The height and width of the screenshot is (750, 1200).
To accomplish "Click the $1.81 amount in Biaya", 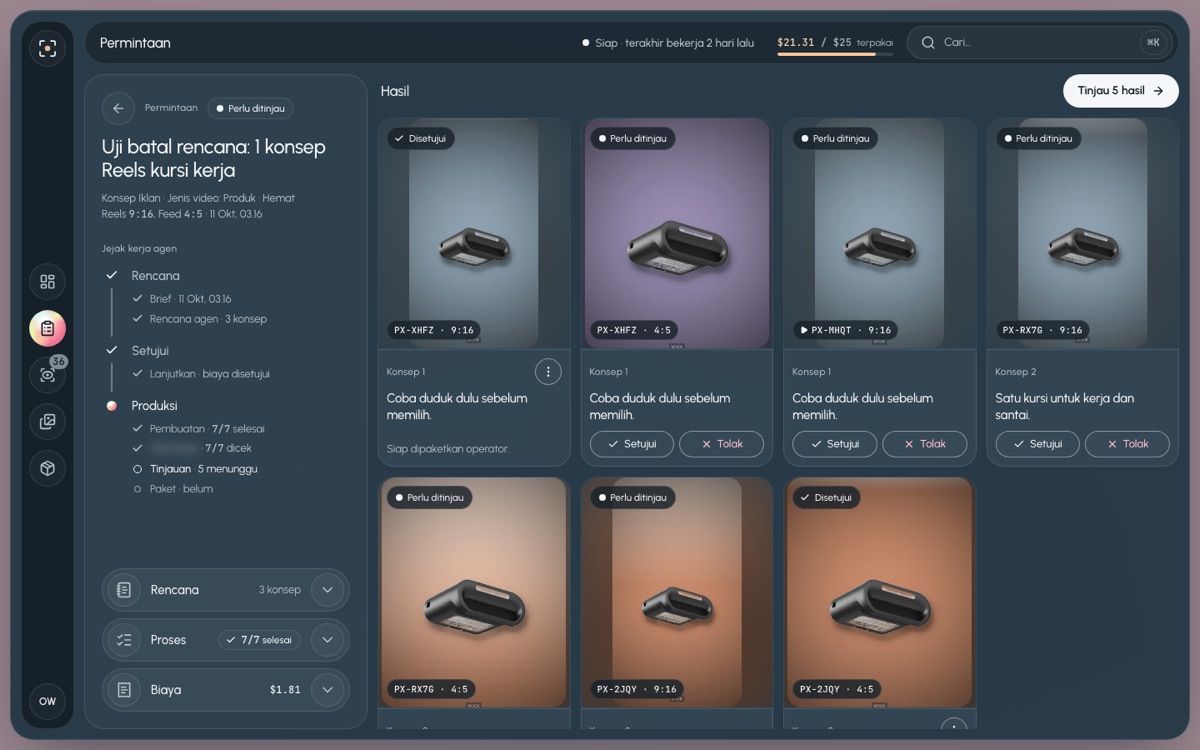I will tap(285, 690).
